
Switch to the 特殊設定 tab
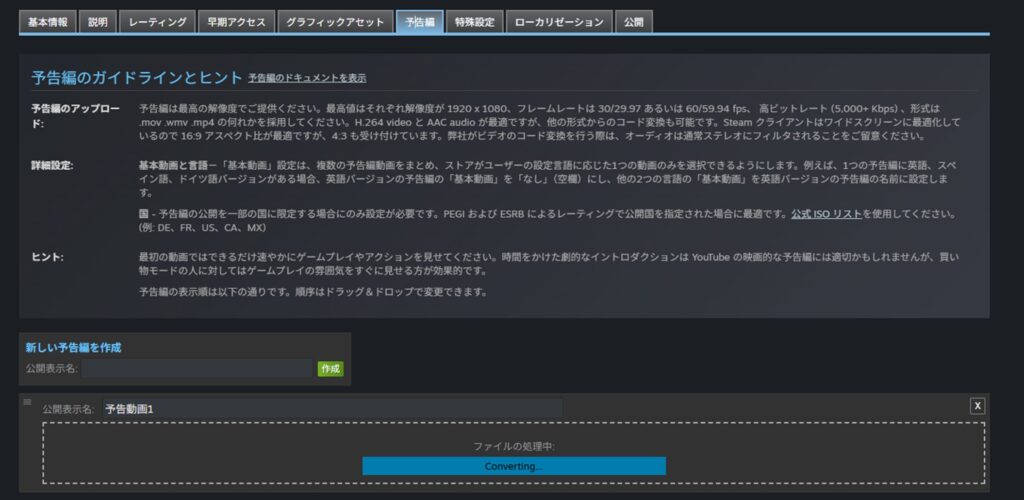[x=474, y=22]
